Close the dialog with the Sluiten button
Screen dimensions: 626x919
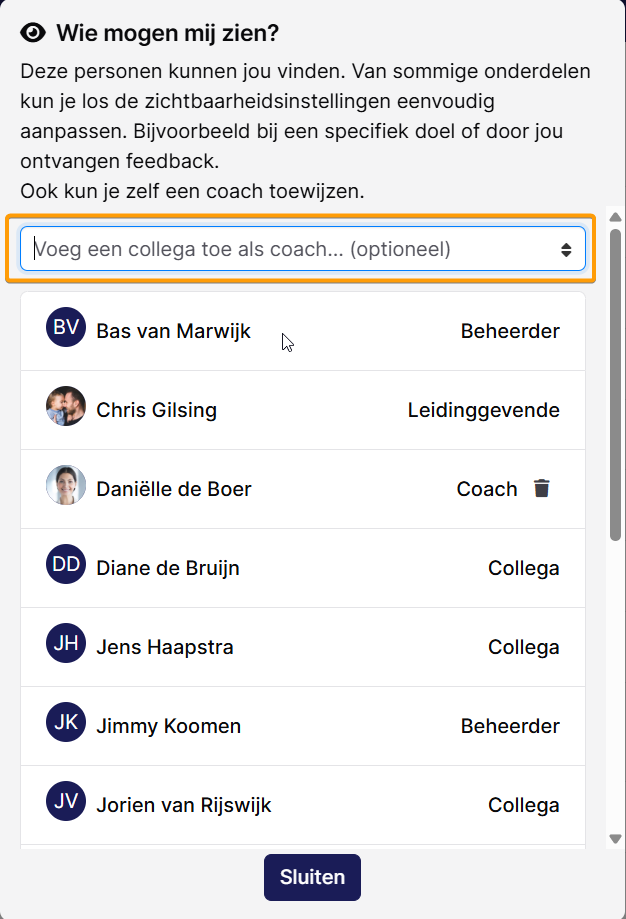[312, 877]
